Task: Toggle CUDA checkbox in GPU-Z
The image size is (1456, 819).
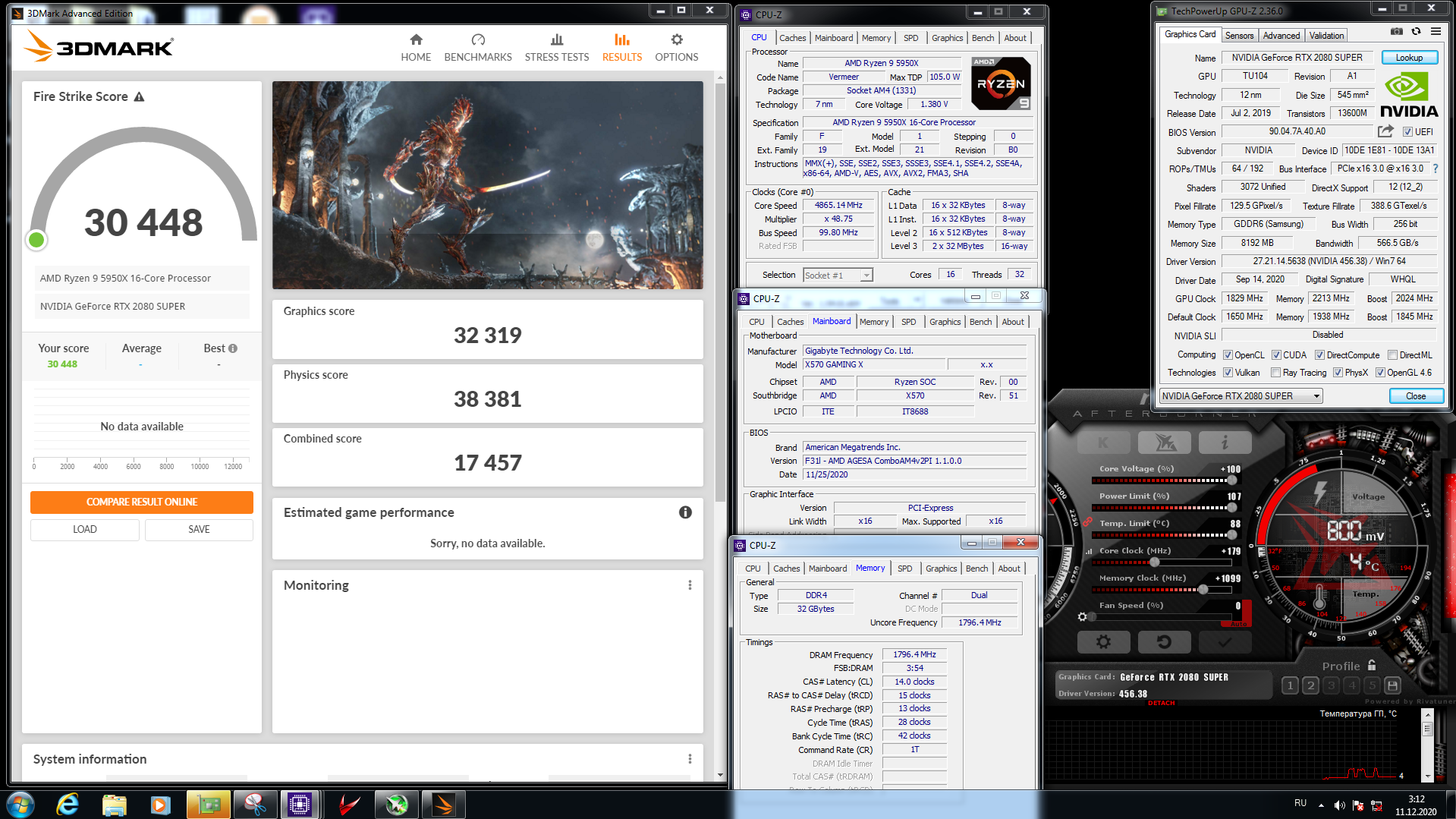Action: coord(1276,355)
